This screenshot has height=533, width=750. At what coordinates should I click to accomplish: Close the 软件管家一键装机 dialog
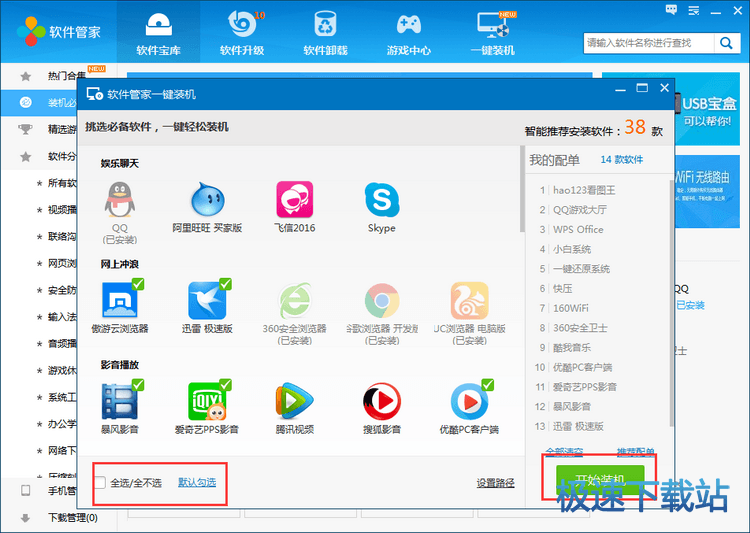click(x=664, y=88)
